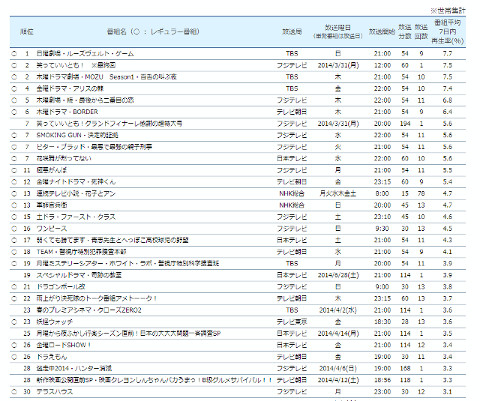This screenshot has width=480, height=401.
Task: Select the title 映画クレヨンしんちゃん special
Action: click(x=154, y=380)
